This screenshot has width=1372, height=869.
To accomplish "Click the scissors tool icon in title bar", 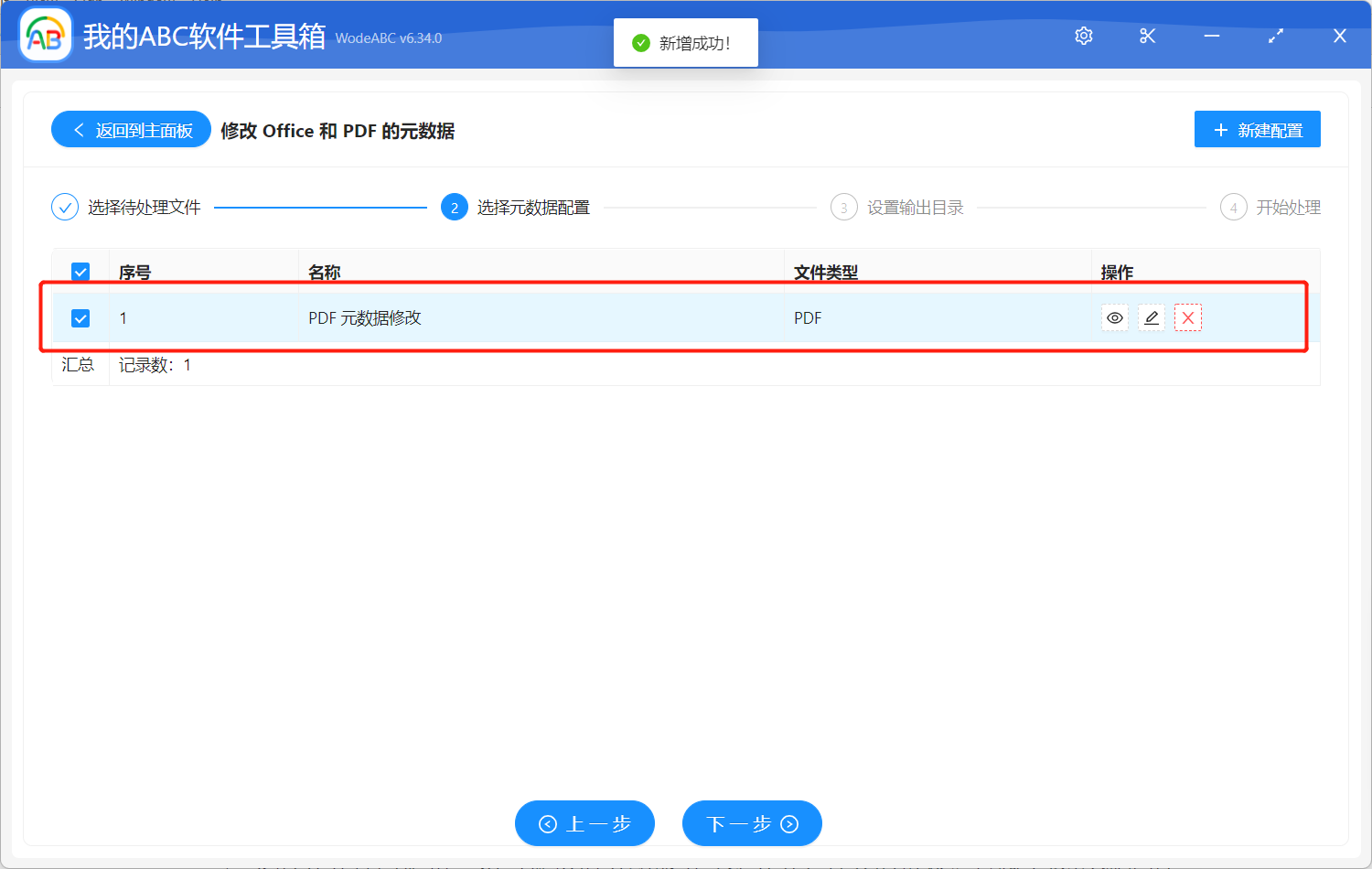I will click(1147, 36).
